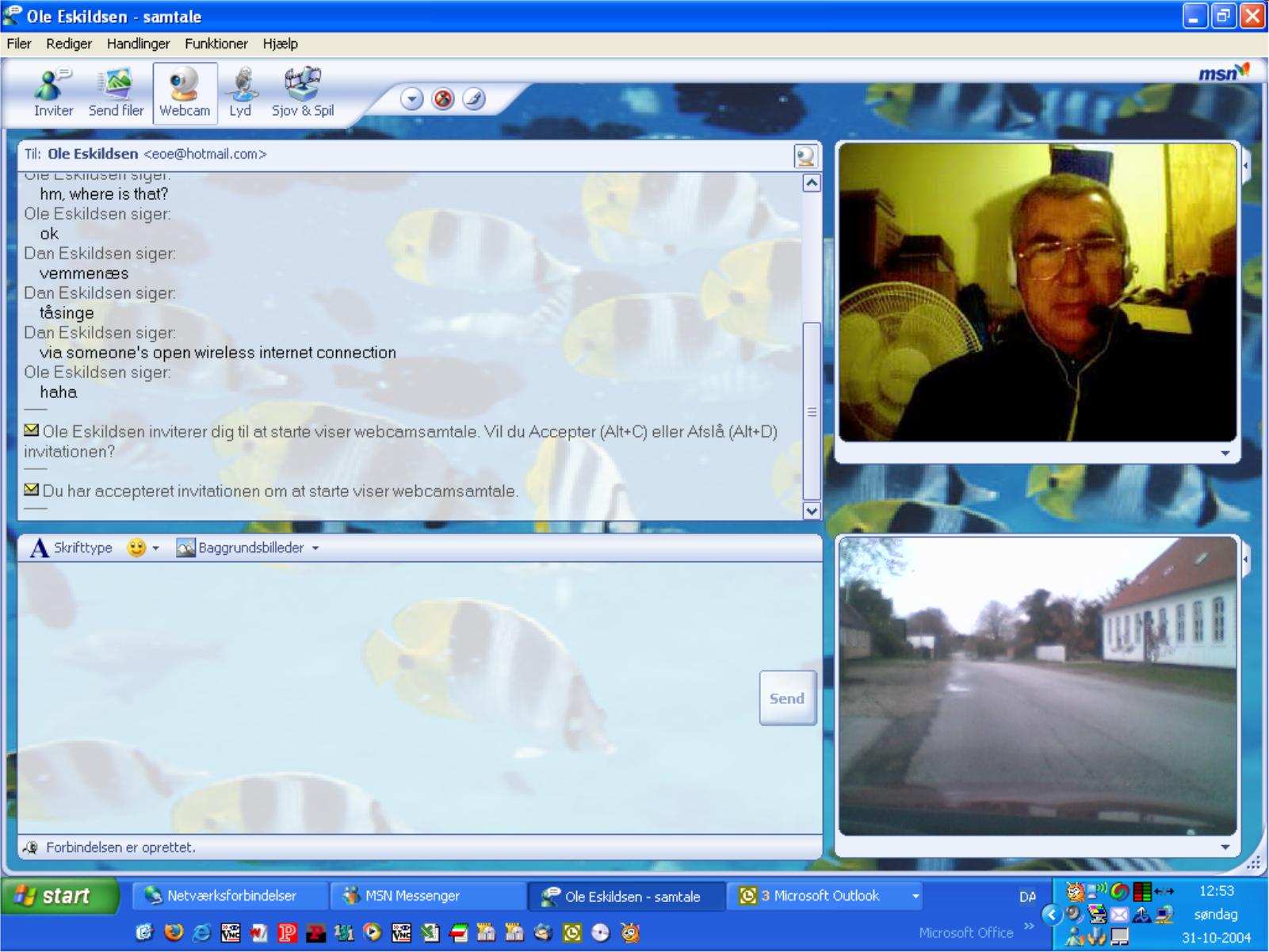Launch Excel from Quick Launch
Image resolution: width=1269 pixels, height=952 pixels.
[430, 933]
